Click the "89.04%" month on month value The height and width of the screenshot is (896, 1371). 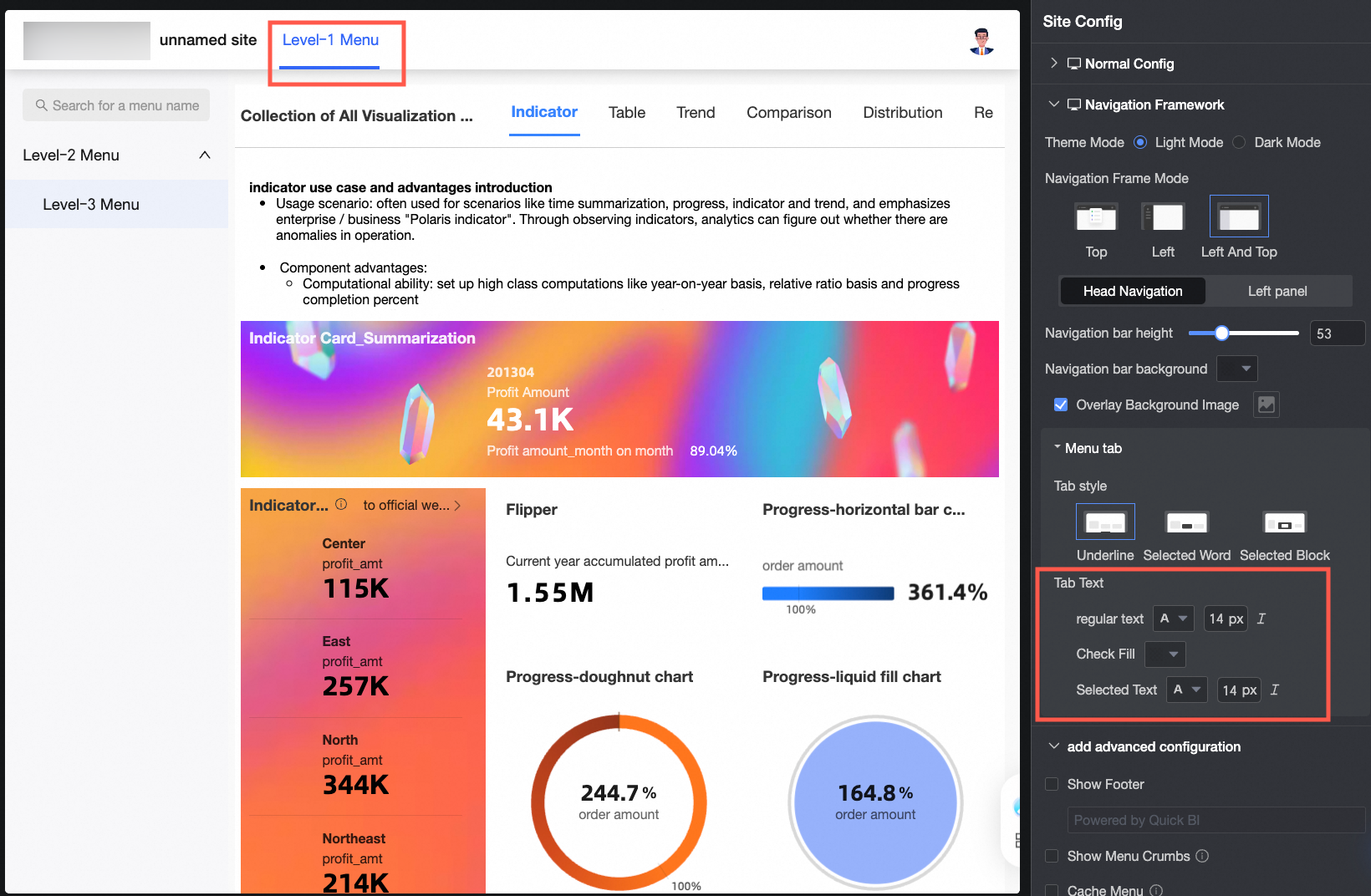click(713, 451)
